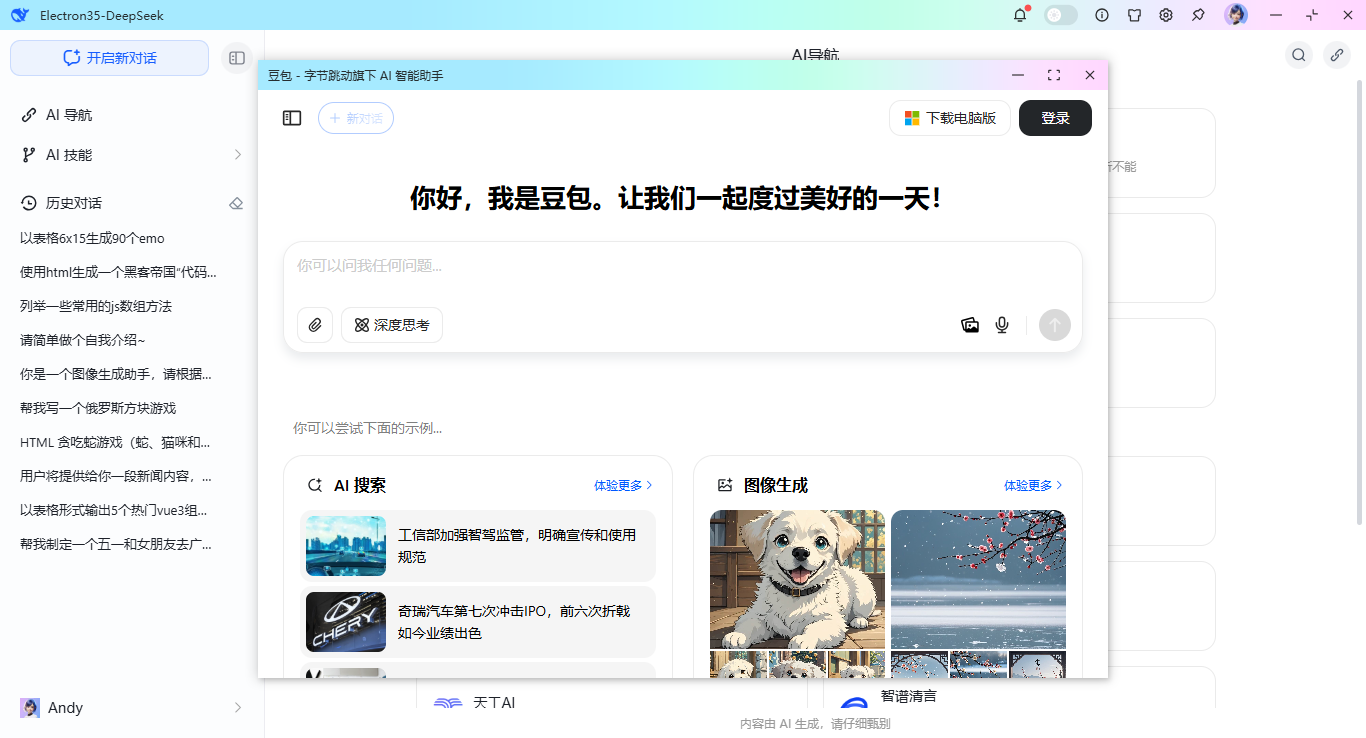Open the plum blossom snow image thumbnail
Screen dimensions: 1366x738
click(x=978, y=579)
